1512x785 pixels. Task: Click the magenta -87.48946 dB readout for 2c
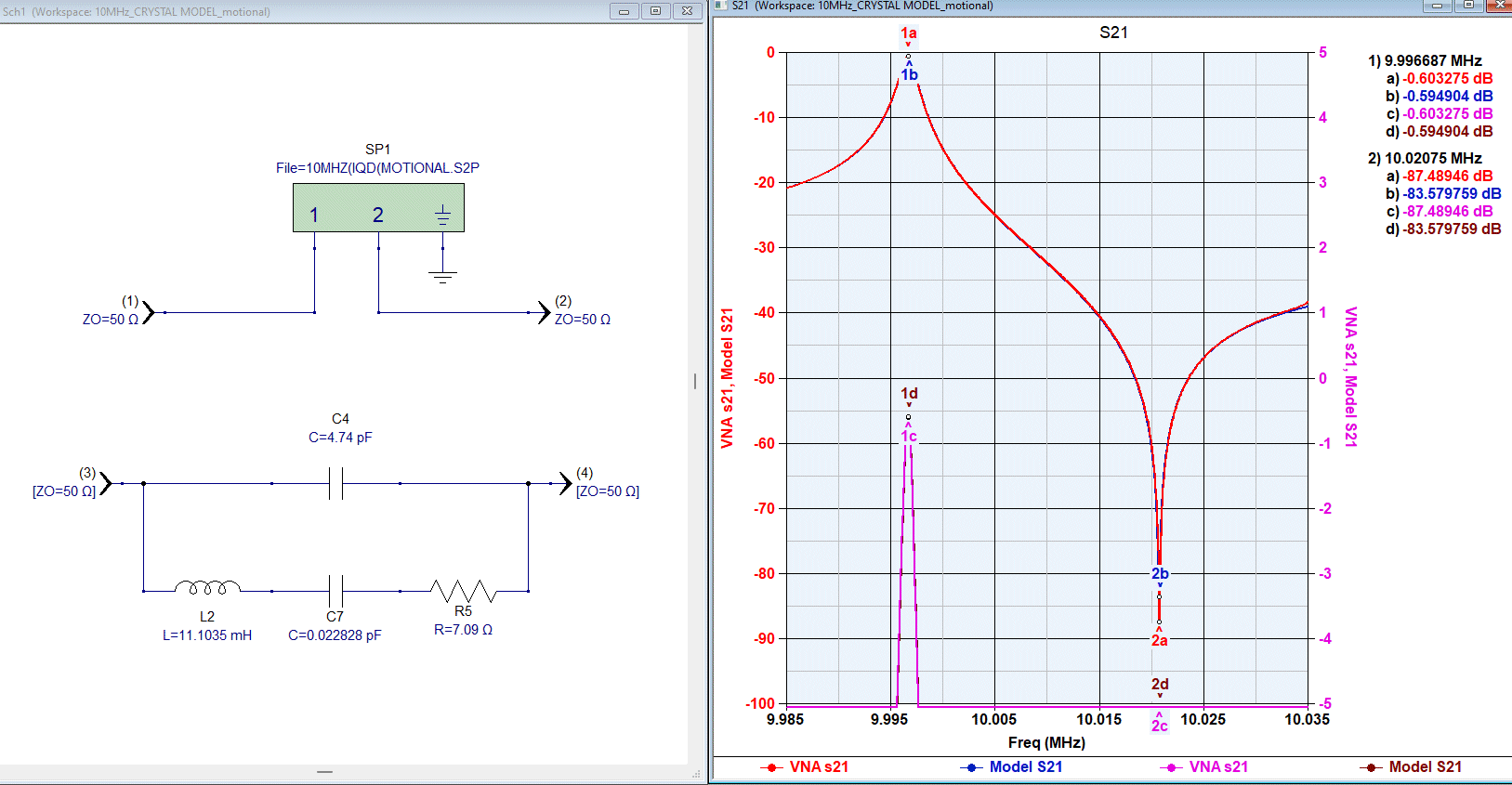click(x=1448, y=212)
